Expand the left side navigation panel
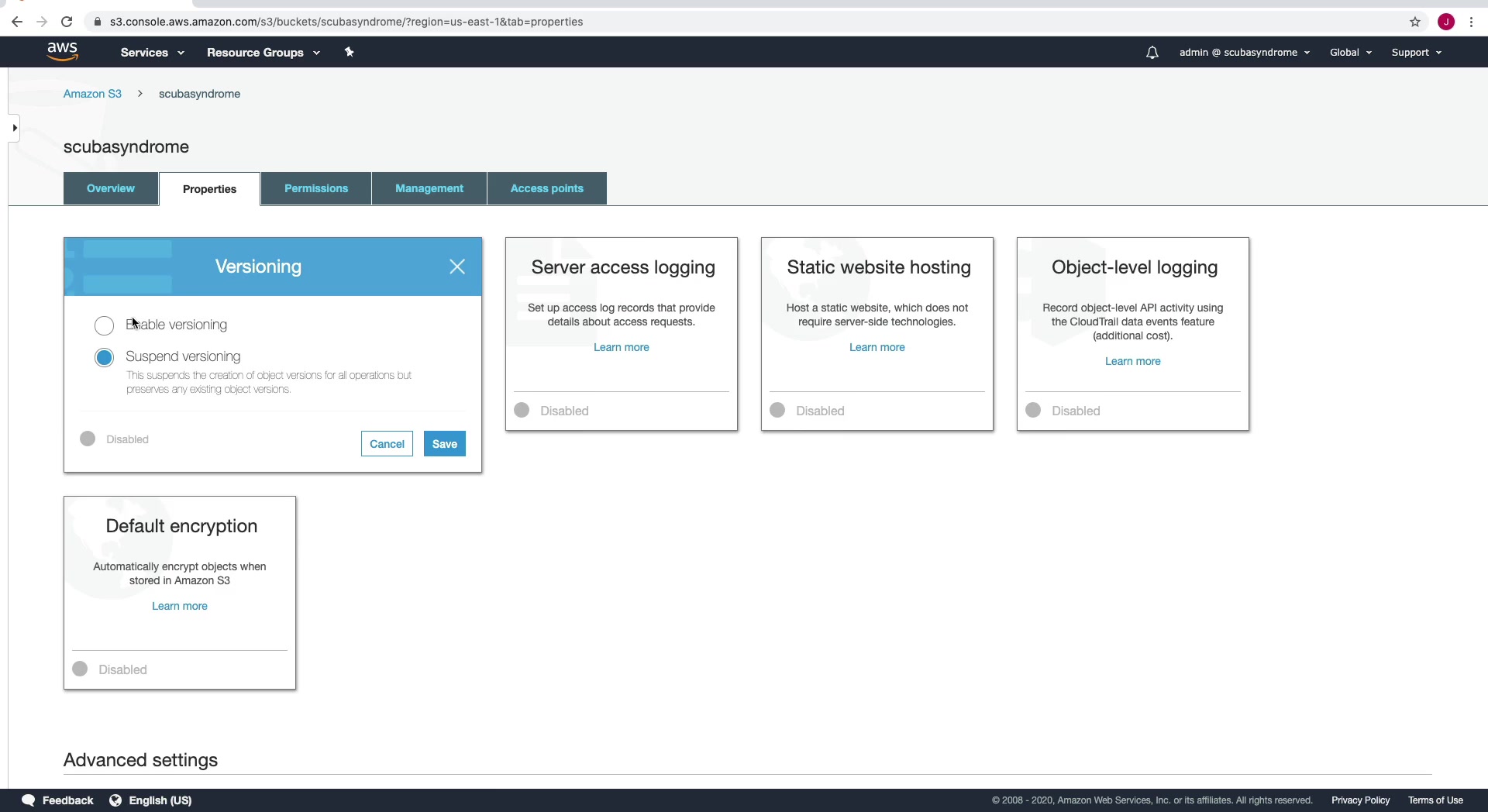 14,128
